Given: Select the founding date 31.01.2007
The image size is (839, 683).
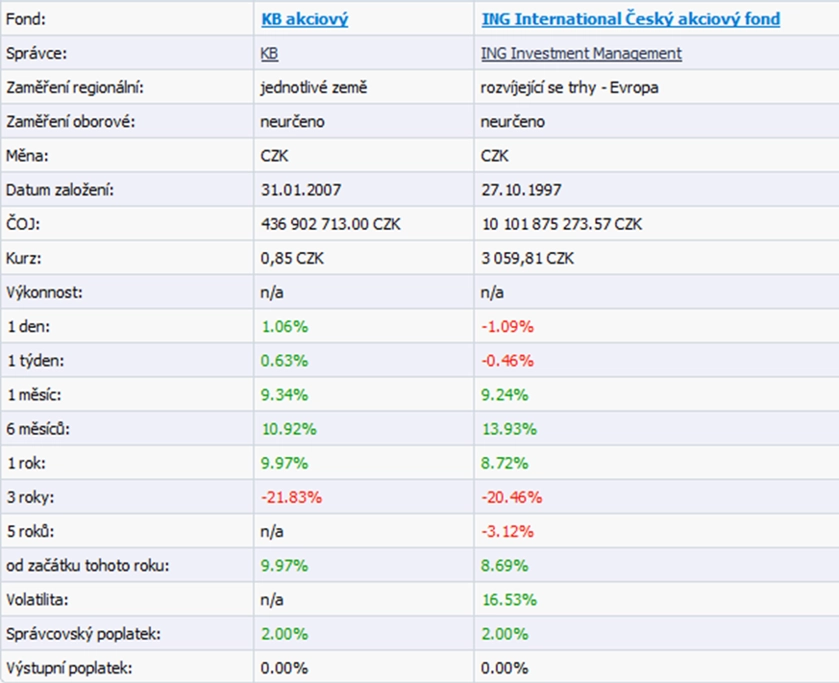Looking at the screenshot, I should pyautogui.click(x=301, y=190).
